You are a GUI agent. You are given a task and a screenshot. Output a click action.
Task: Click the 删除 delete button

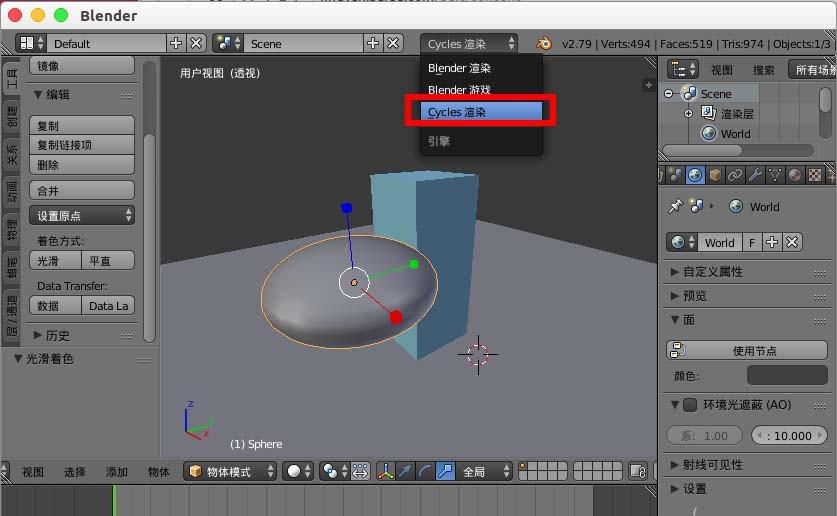click(x=82, y=165)
